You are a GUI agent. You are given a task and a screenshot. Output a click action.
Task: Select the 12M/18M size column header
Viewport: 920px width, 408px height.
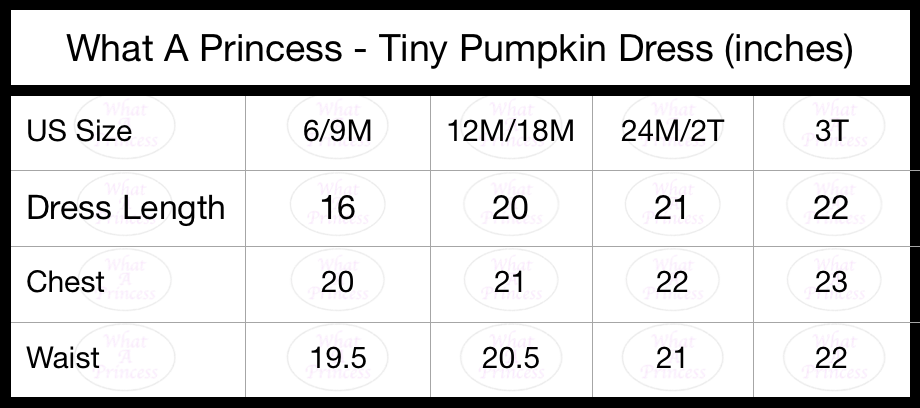coord(510,131)
